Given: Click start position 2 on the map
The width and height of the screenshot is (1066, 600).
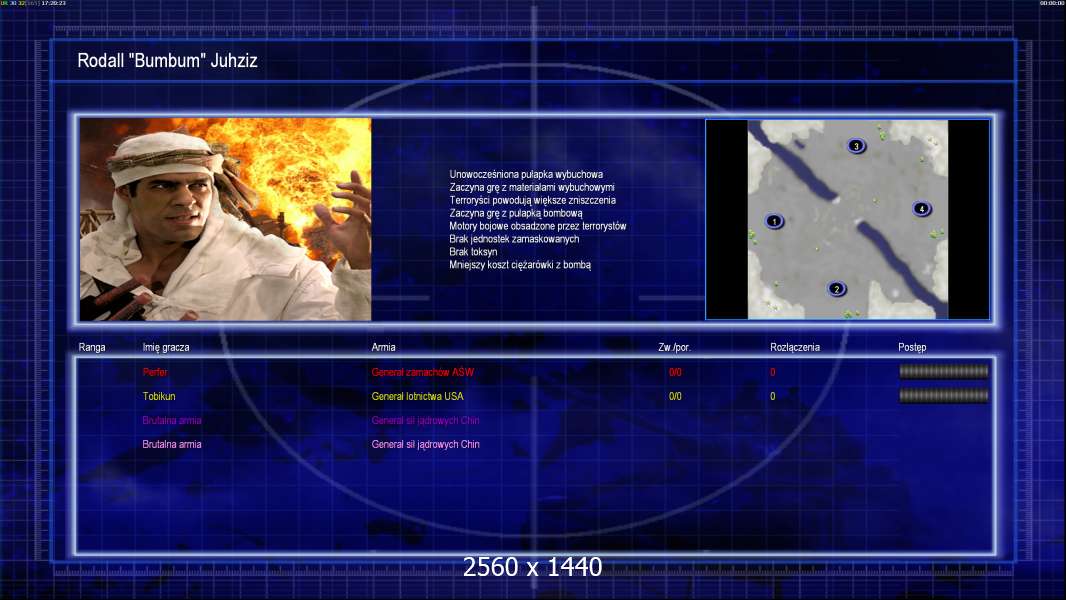Looking at the screenshot, I should click(837, 290).
